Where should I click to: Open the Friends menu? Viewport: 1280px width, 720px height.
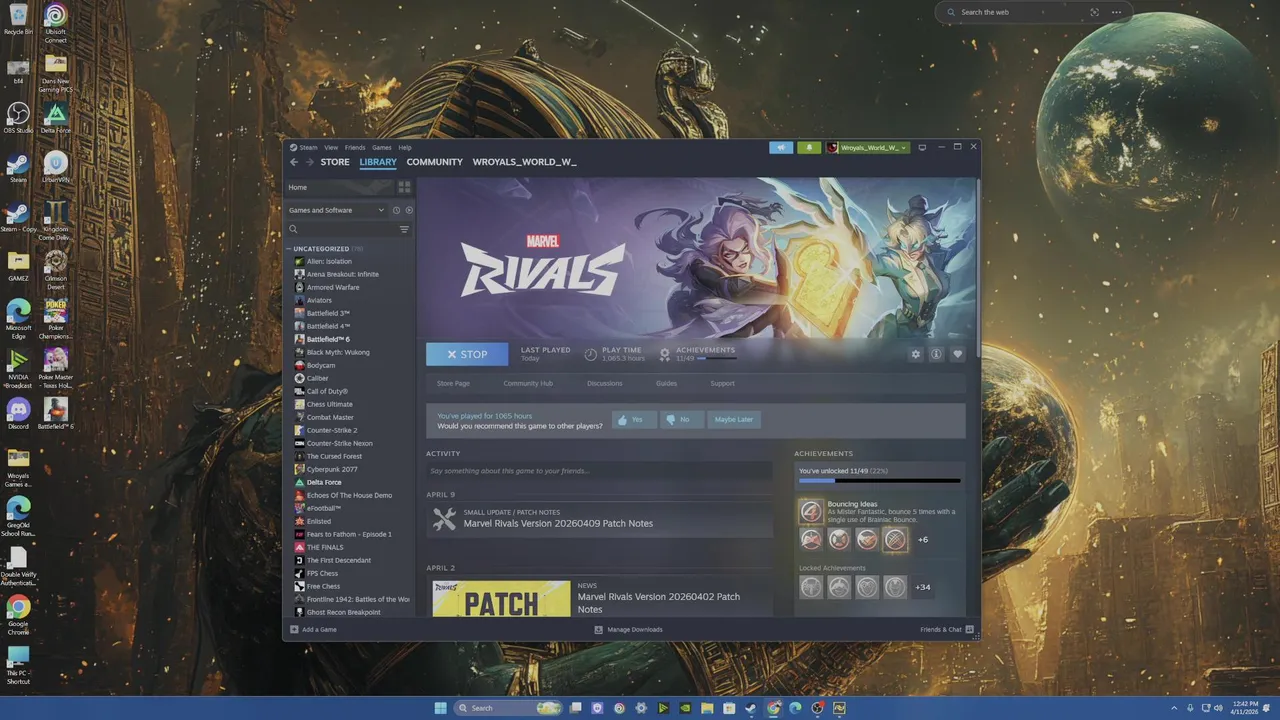point(355,147)
